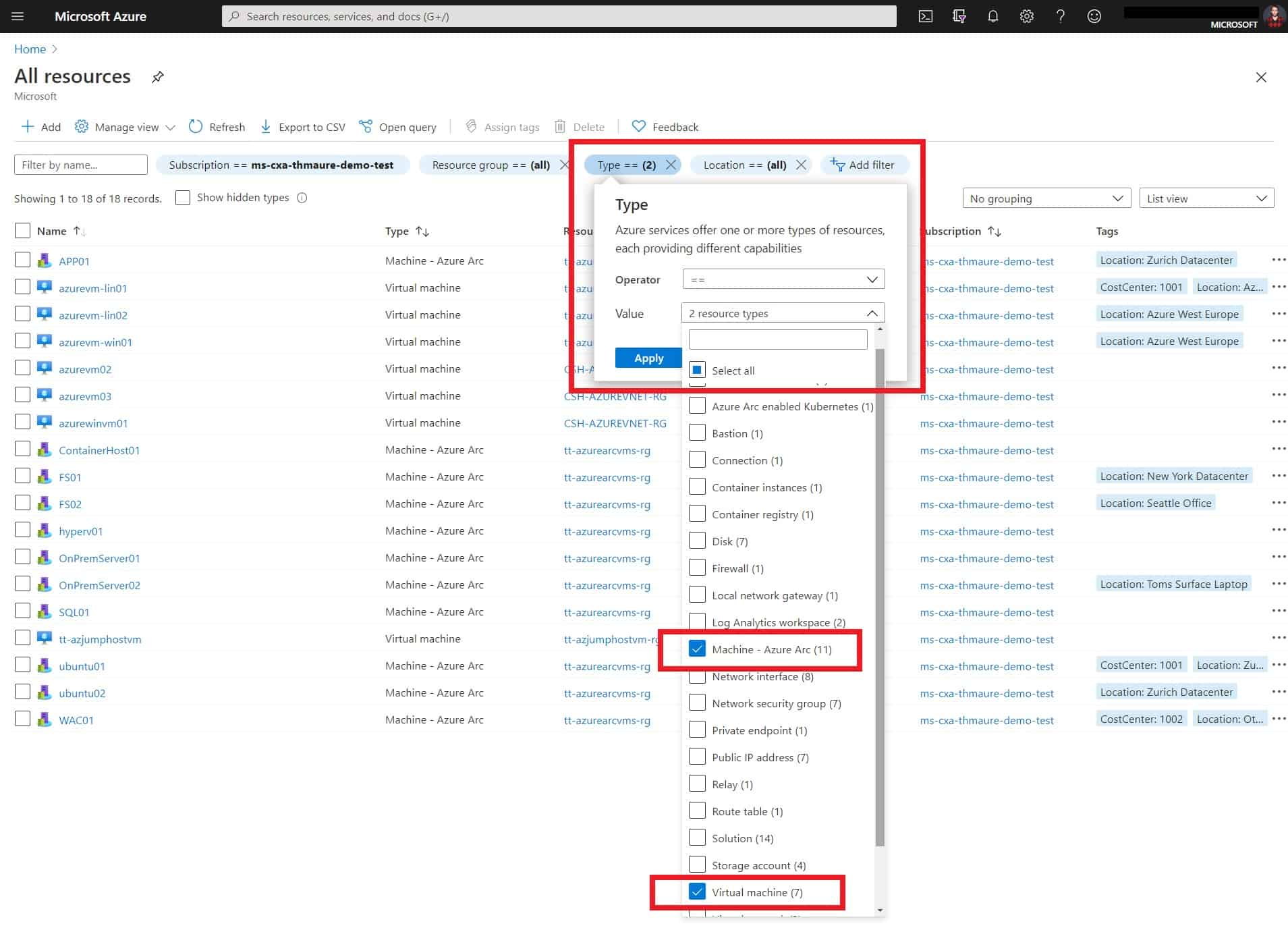1288x928 pixels.
Task: Click the top search resources bar
Action: tap(559, 16)
